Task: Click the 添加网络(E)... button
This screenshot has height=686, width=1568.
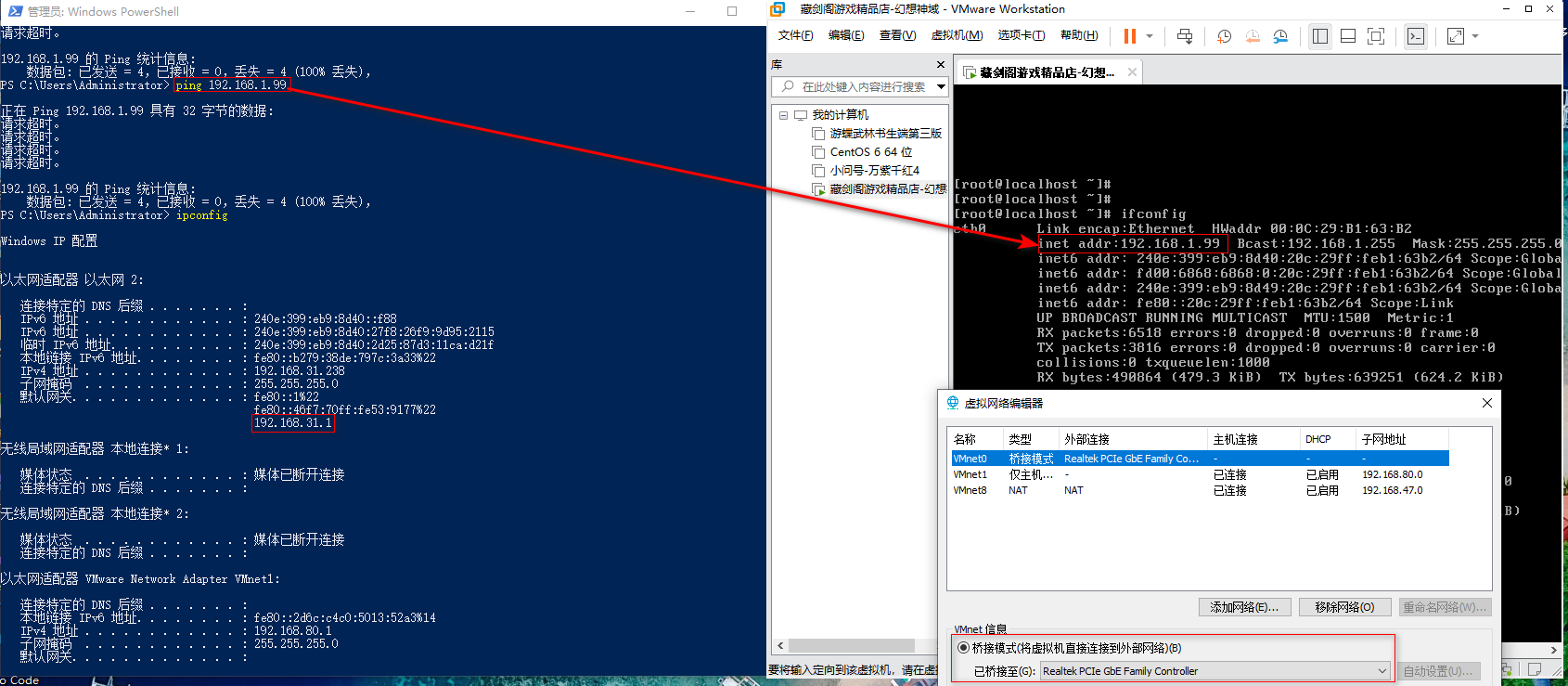Action: (x=1245, y=607)
